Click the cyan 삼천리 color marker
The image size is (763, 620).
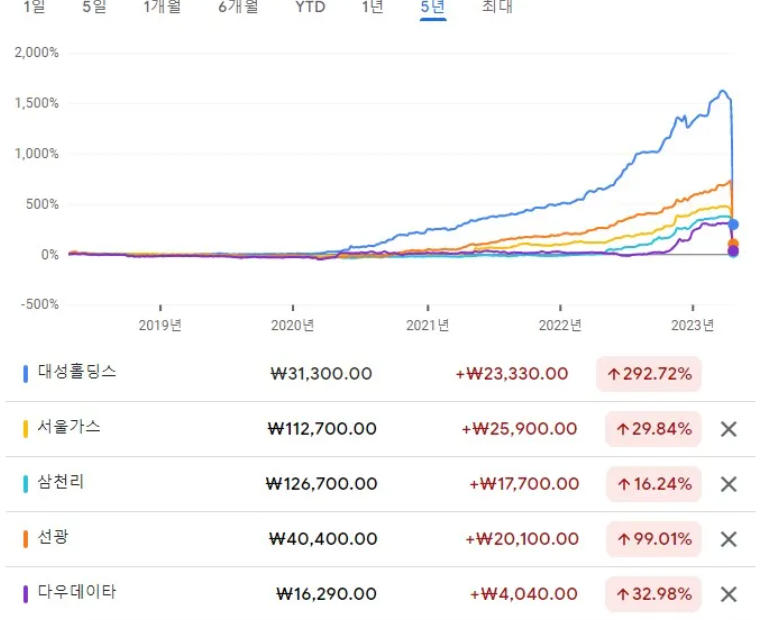[x=25, y=484]
